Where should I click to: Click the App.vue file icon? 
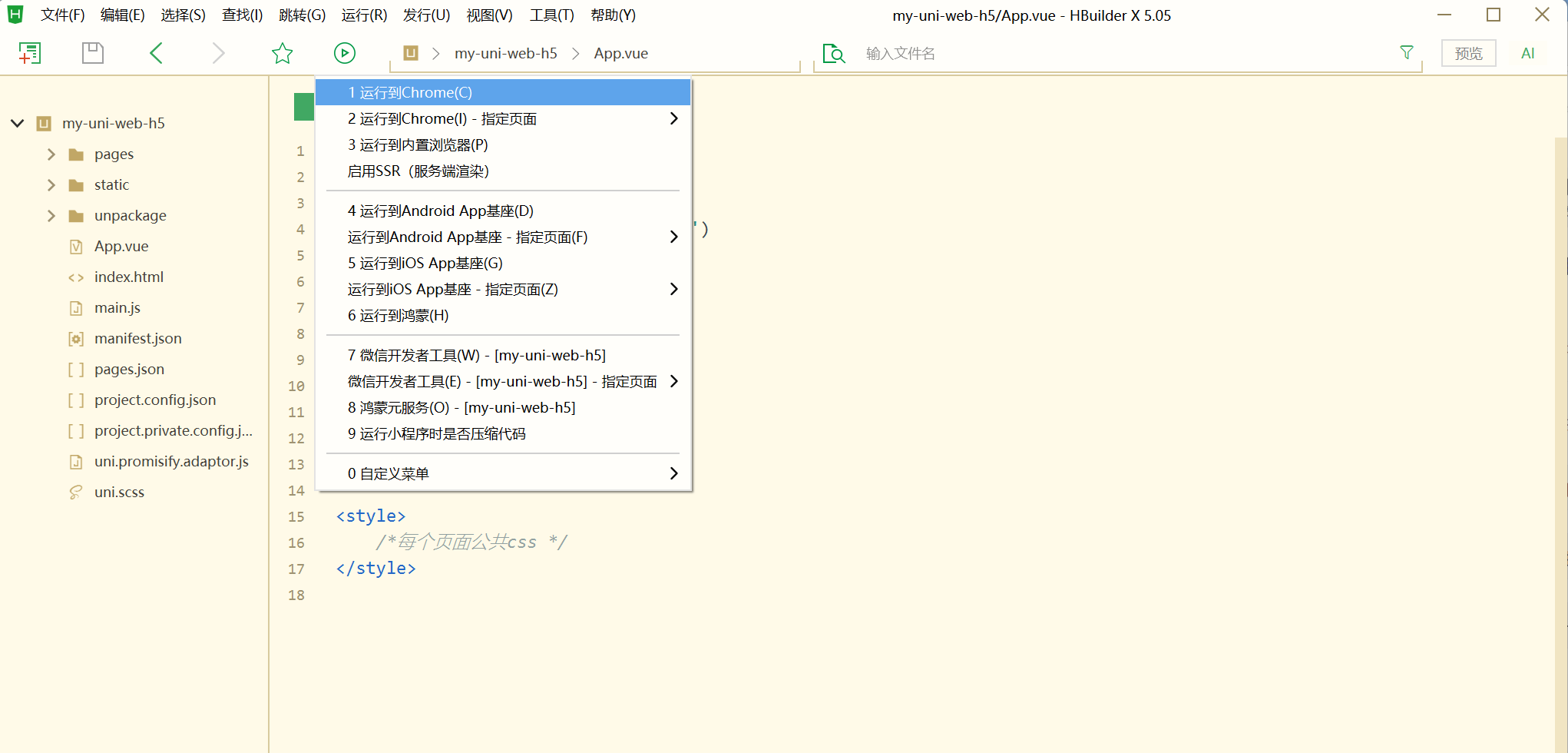tap(76, 247)
